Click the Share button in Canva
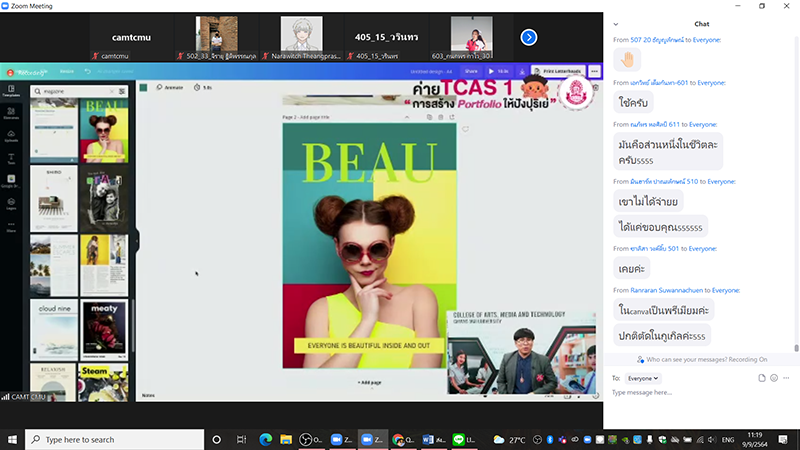Screen dimensions: 800x450 click(471, 71)
